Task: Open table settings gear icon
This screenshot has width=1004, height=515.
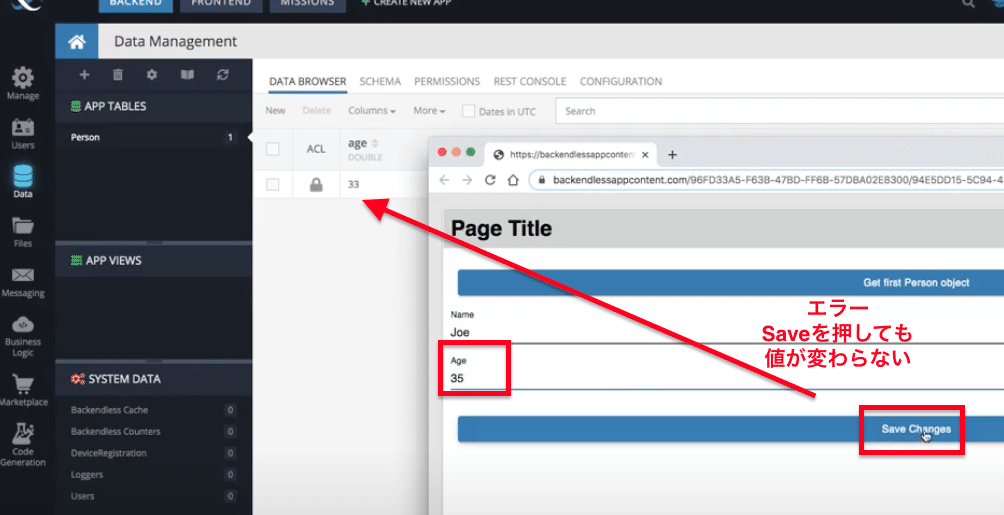Action: 152,75
